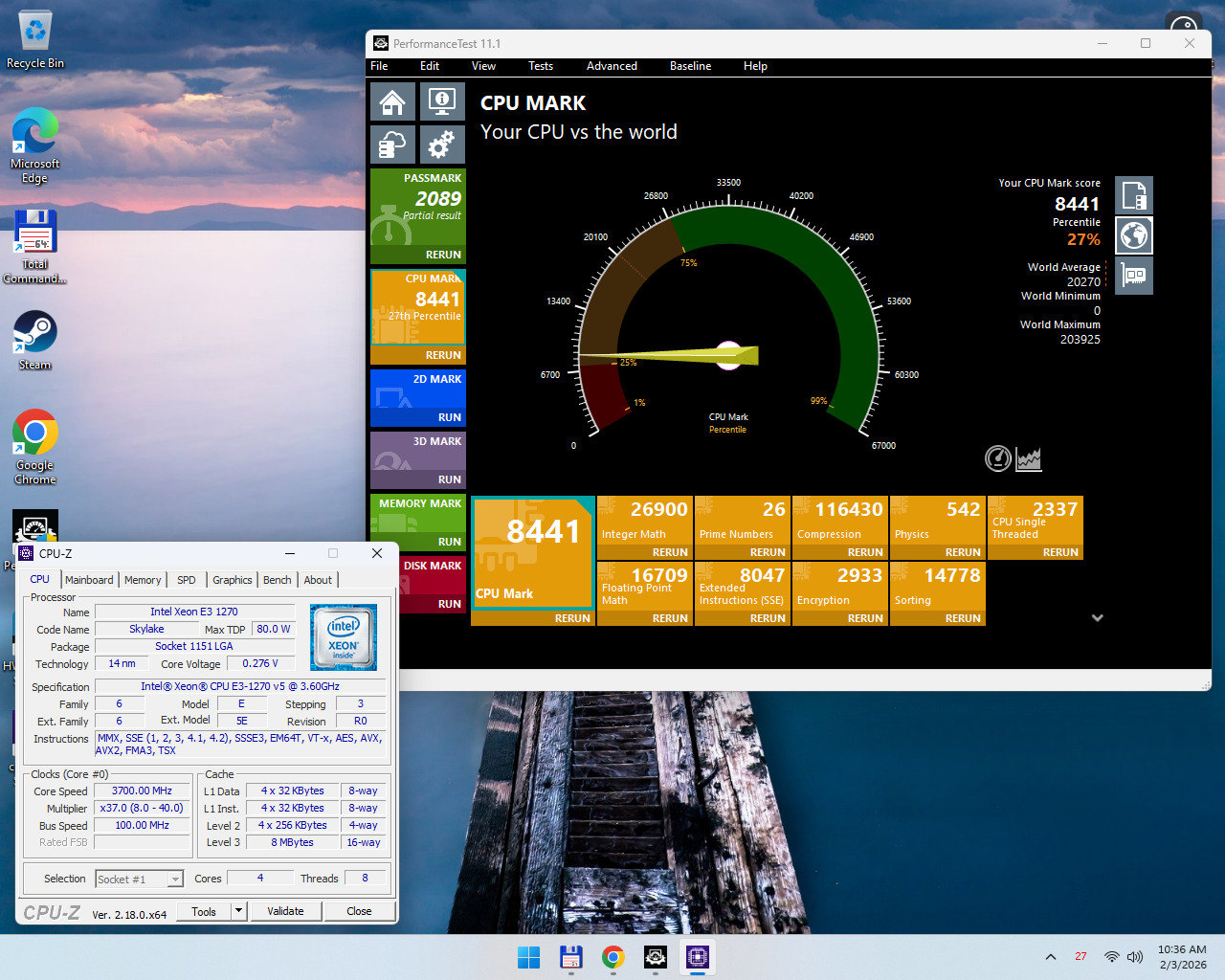This screenshot has height=980, width=1225.
Task: Run the 3D Mark test
Action: tap(450, 479)
